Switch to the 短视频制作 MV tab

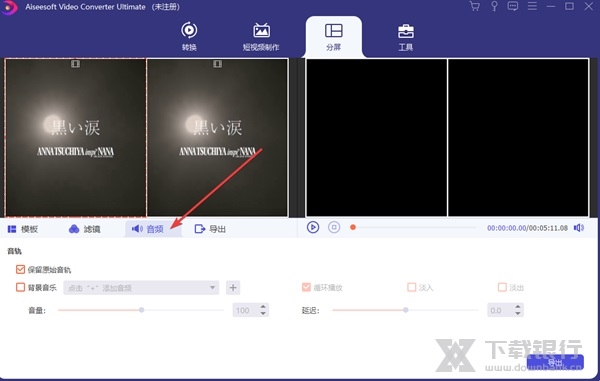tap(261, 37)
